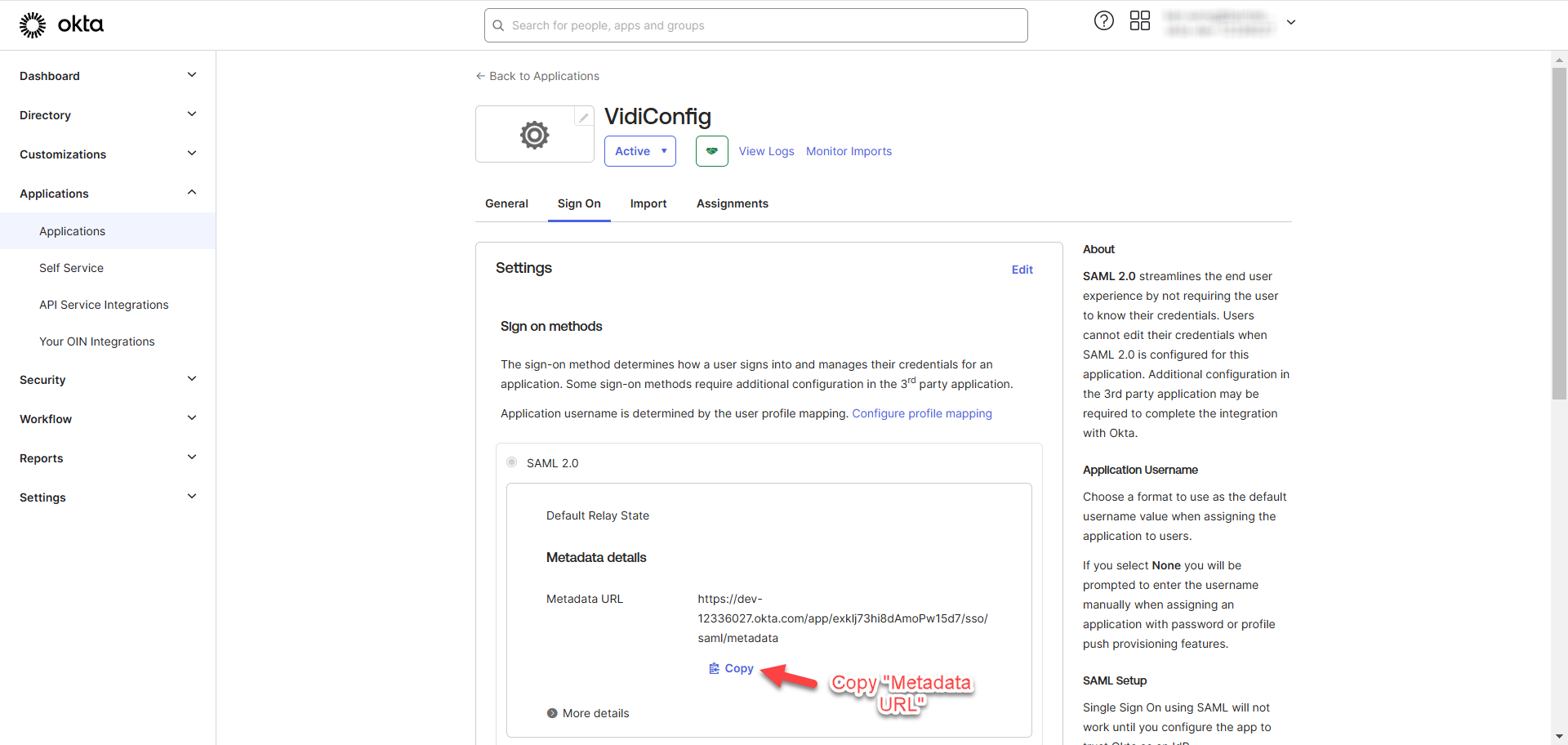Click the VidiConfig gear logo image
This screenshot has height=745, width=1568.
point(535,135)
